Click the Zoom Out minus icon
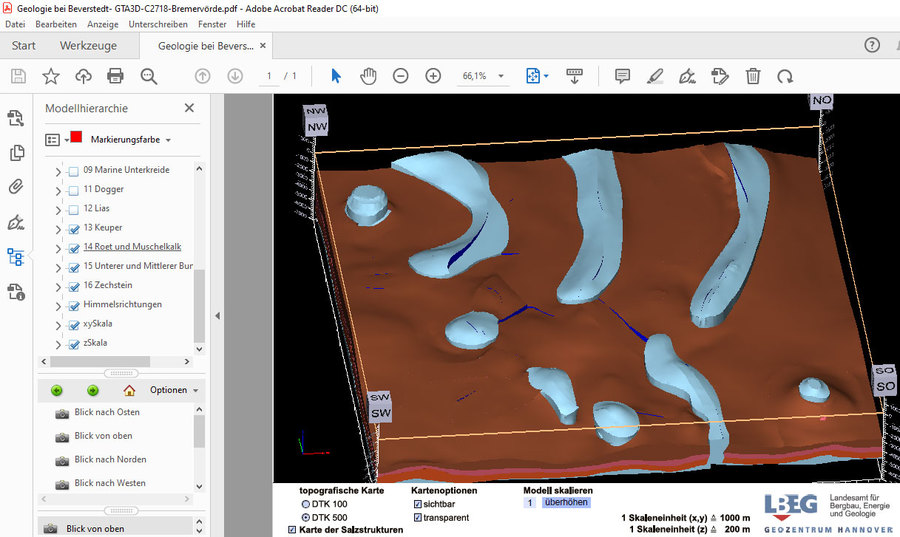Viewport: 900px width, 537px height. point(400,76)
